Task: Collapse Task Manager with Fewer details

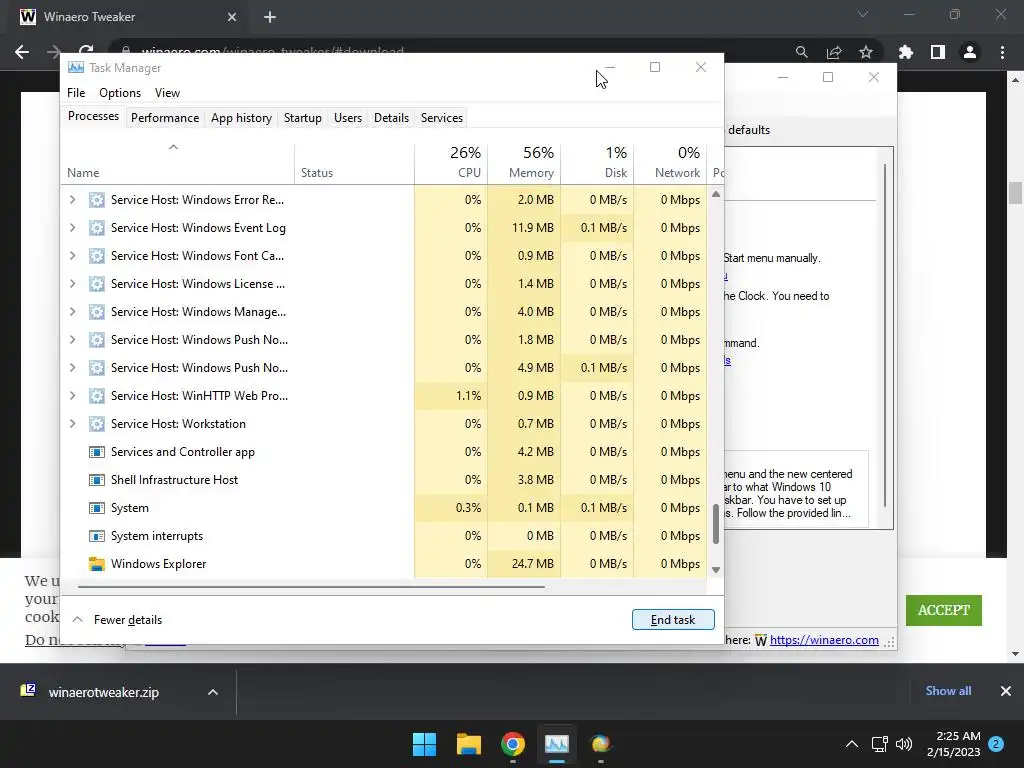Action: [117, 620]
